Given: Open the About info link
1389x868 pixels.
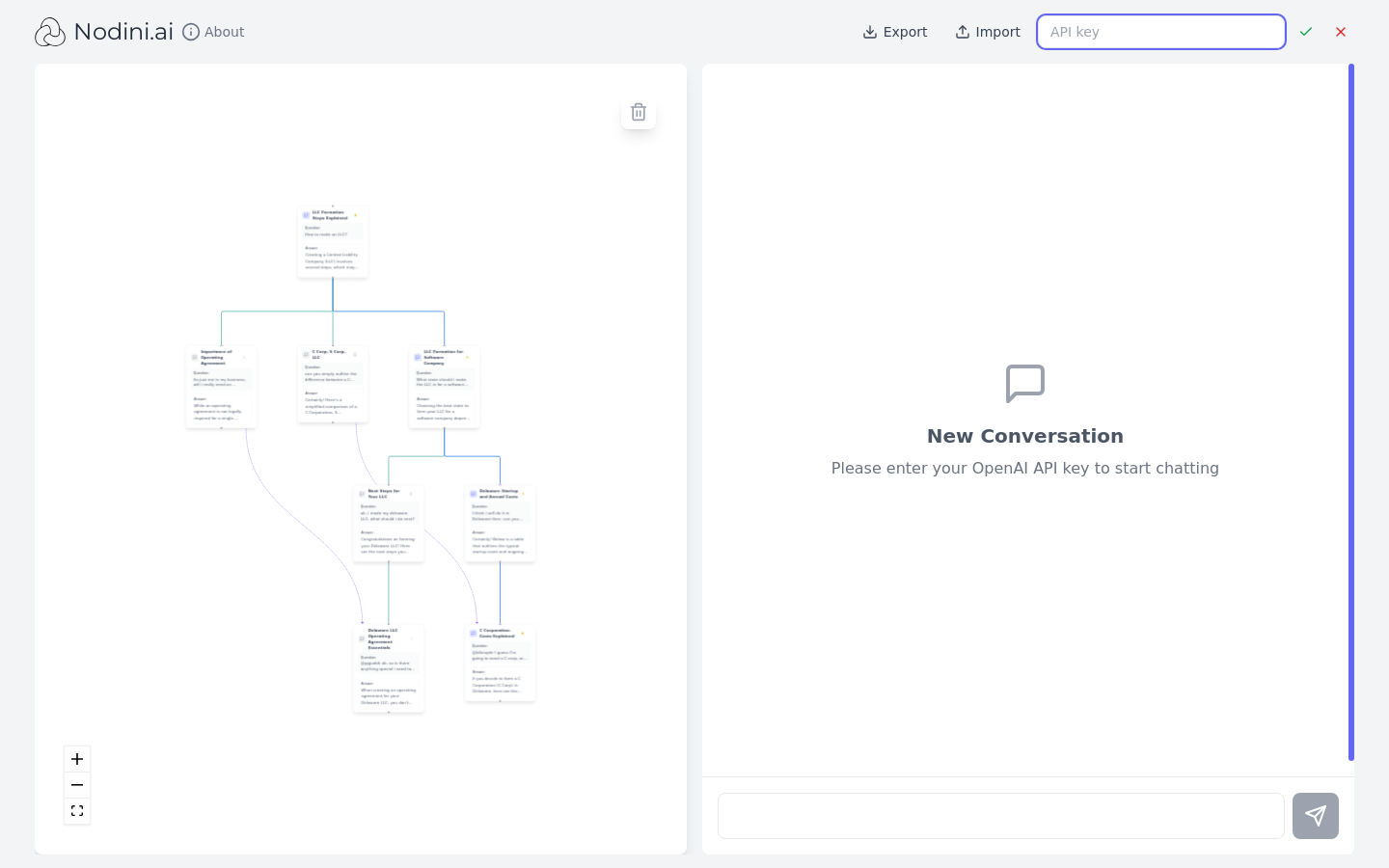Looking at the screenshot, I should (x=213, y=32).
